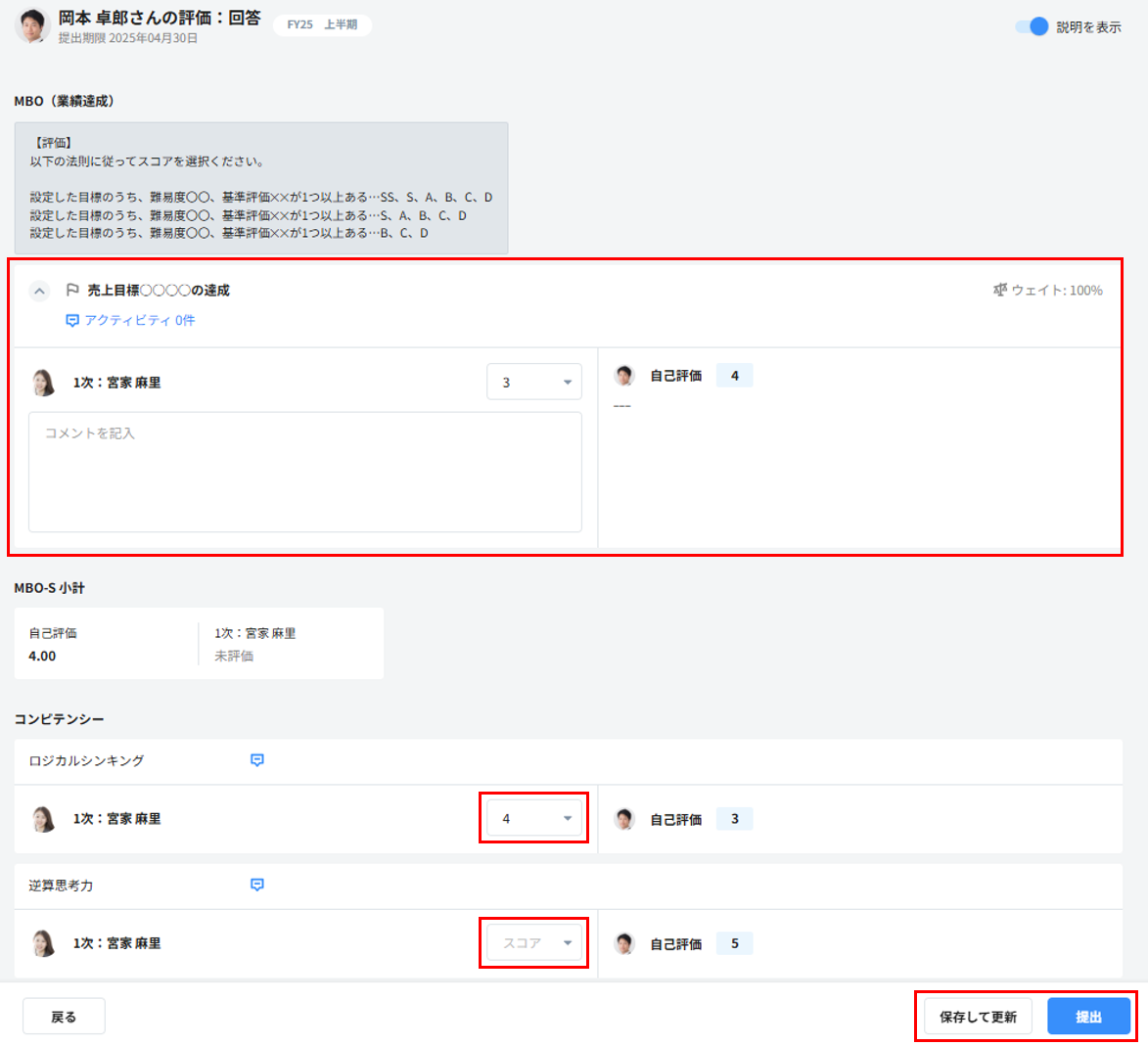Image resolution: width=1148 pixels, height=1046 pixels.
Task: Click the FY25 上半期 period badge
Action: (322, 24)
